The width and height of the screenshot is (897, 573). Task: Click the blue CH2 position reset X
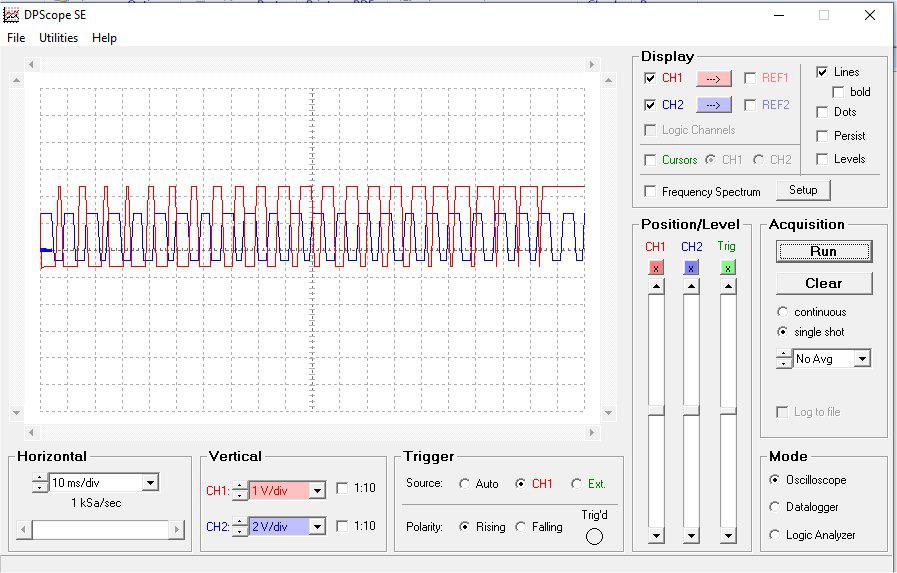pyautogui.click(x=691, y=267)
